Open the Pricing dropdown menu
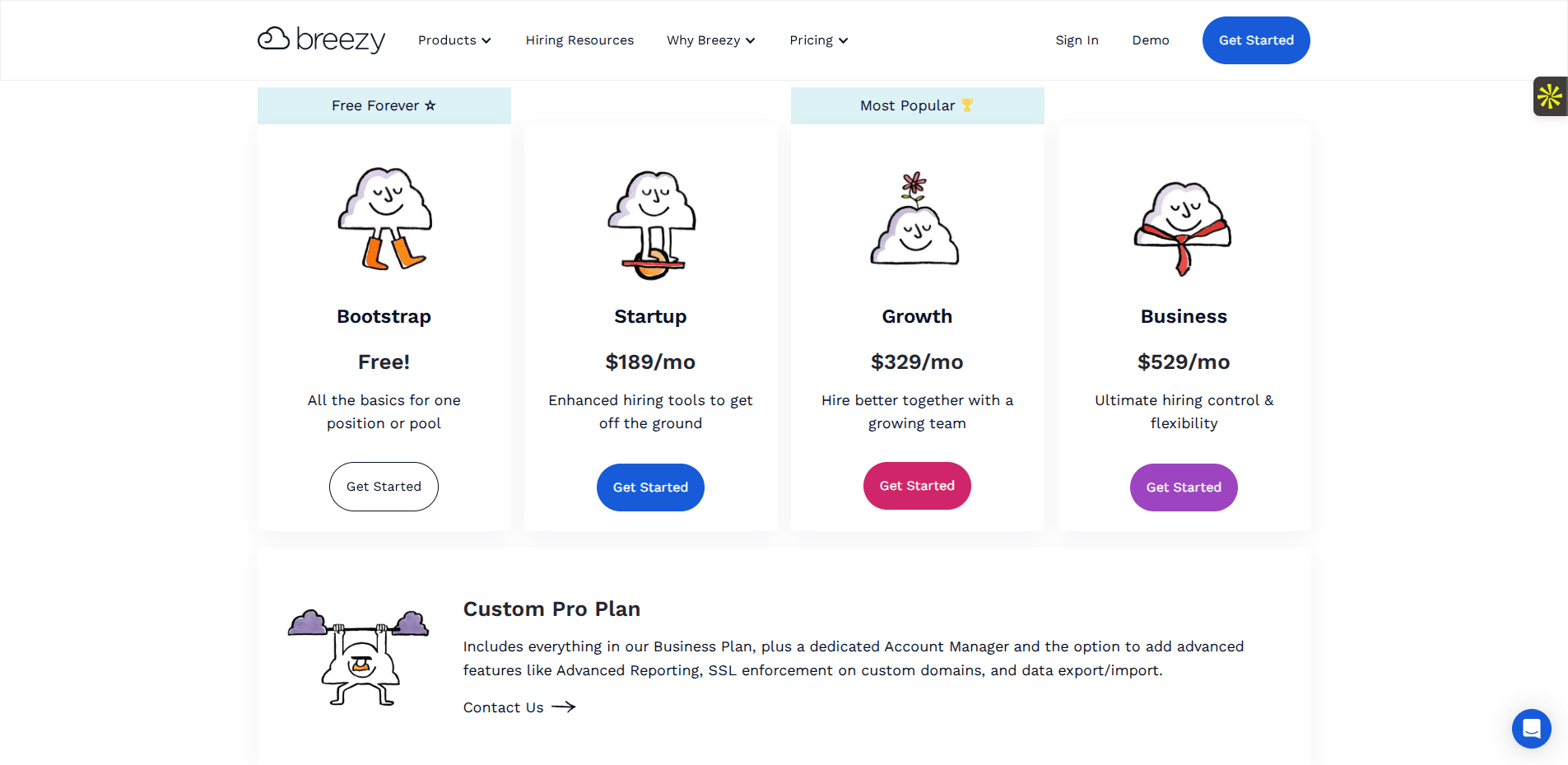This screenshot has height=765, width=1568. click(818, 40)
